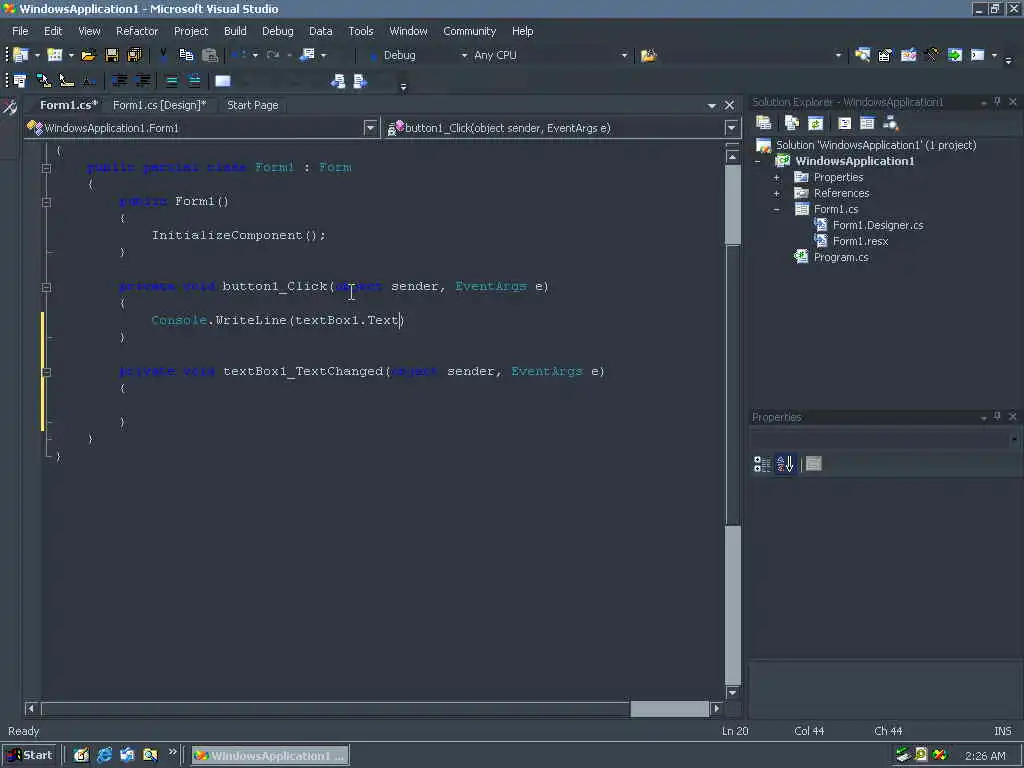The width and height of the screenshot is (1024, 768).
Task: Click the New Project toolbar icon
Action: tap(21, 56)
